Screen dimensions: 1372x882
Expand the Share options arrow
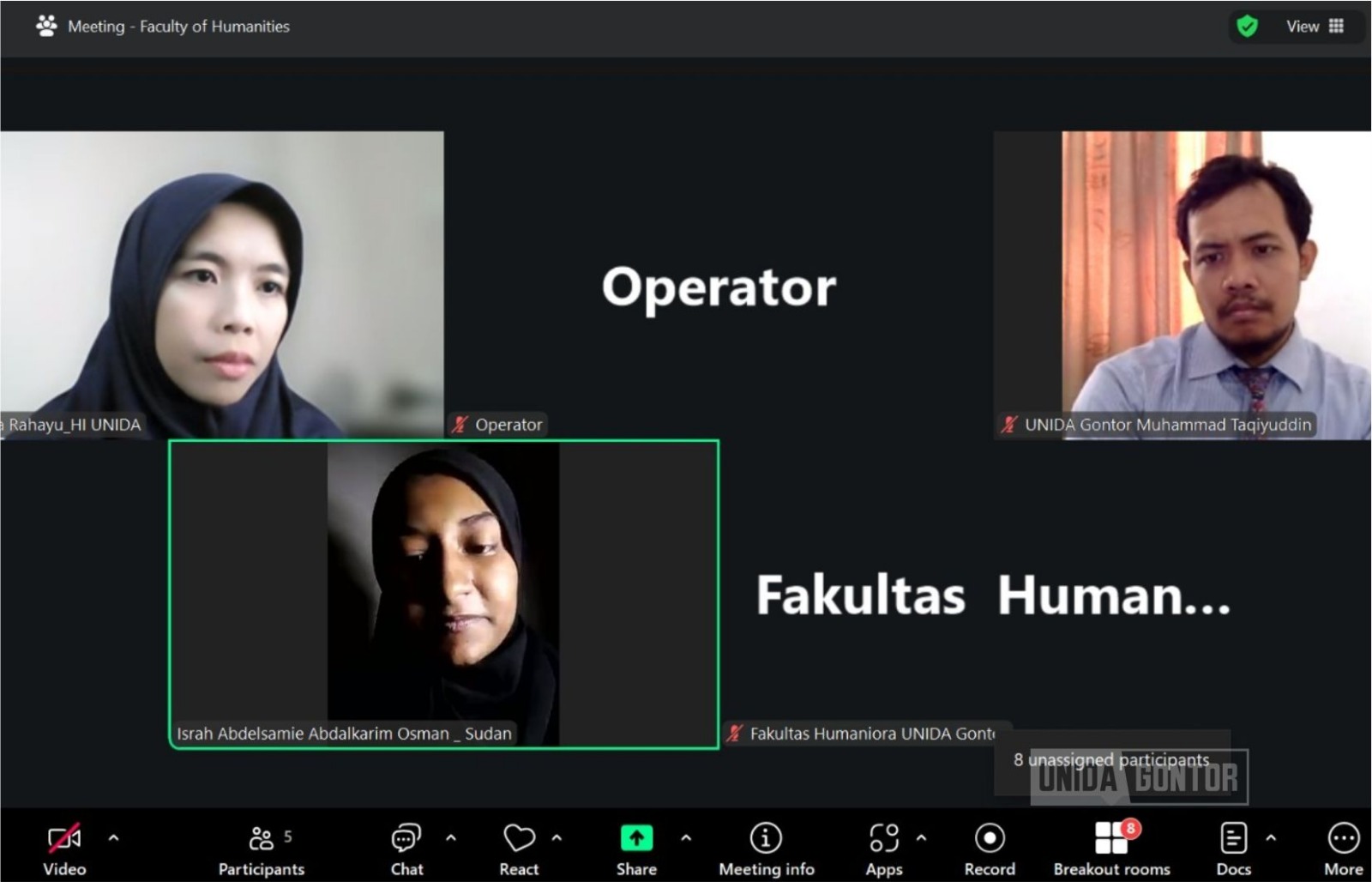(x=686, y=837)
